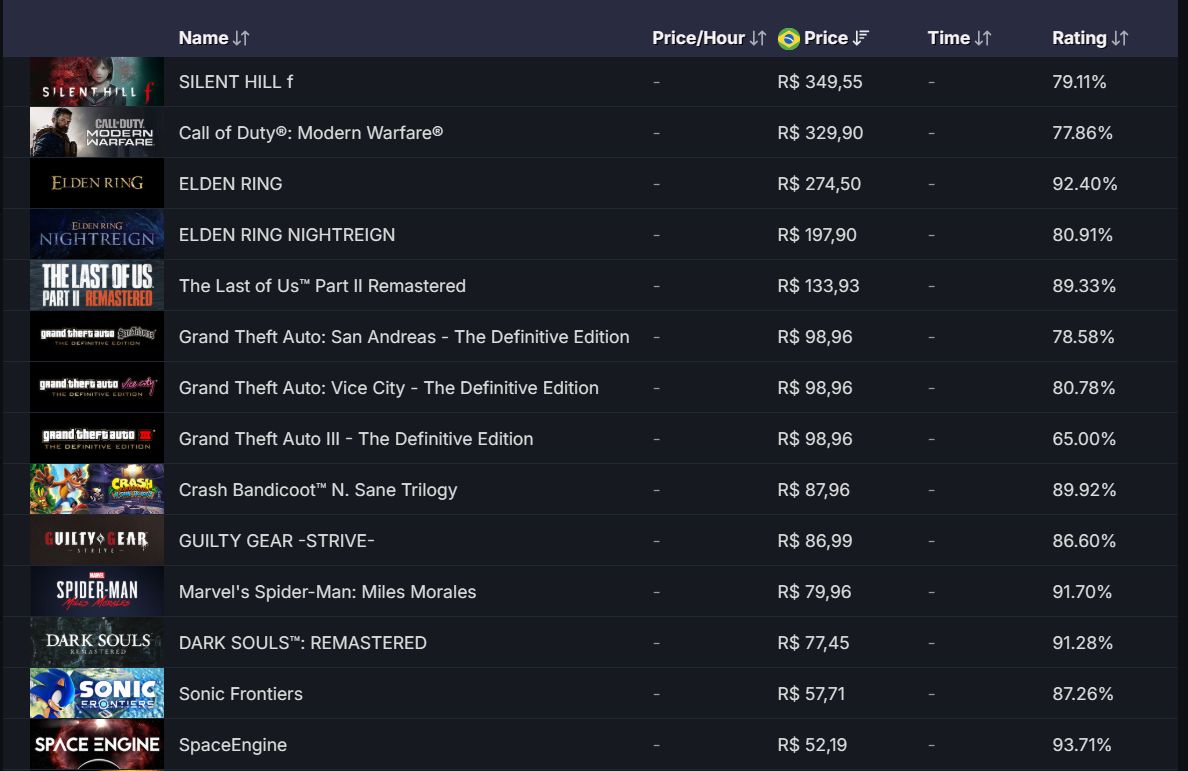Click the 80.91% rating value
The image size is (1188, 771).
point(1082,235)
